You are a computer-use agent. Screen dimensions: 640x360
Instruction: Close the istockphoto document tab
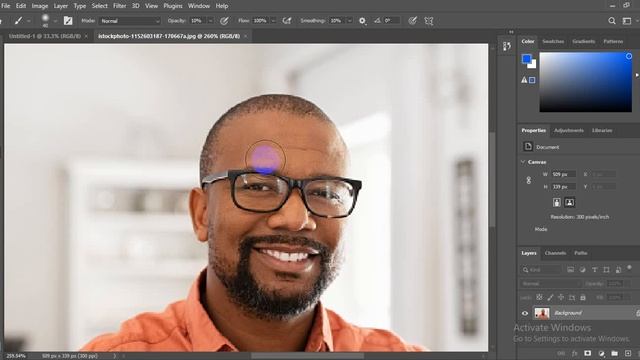pos(245,36)
